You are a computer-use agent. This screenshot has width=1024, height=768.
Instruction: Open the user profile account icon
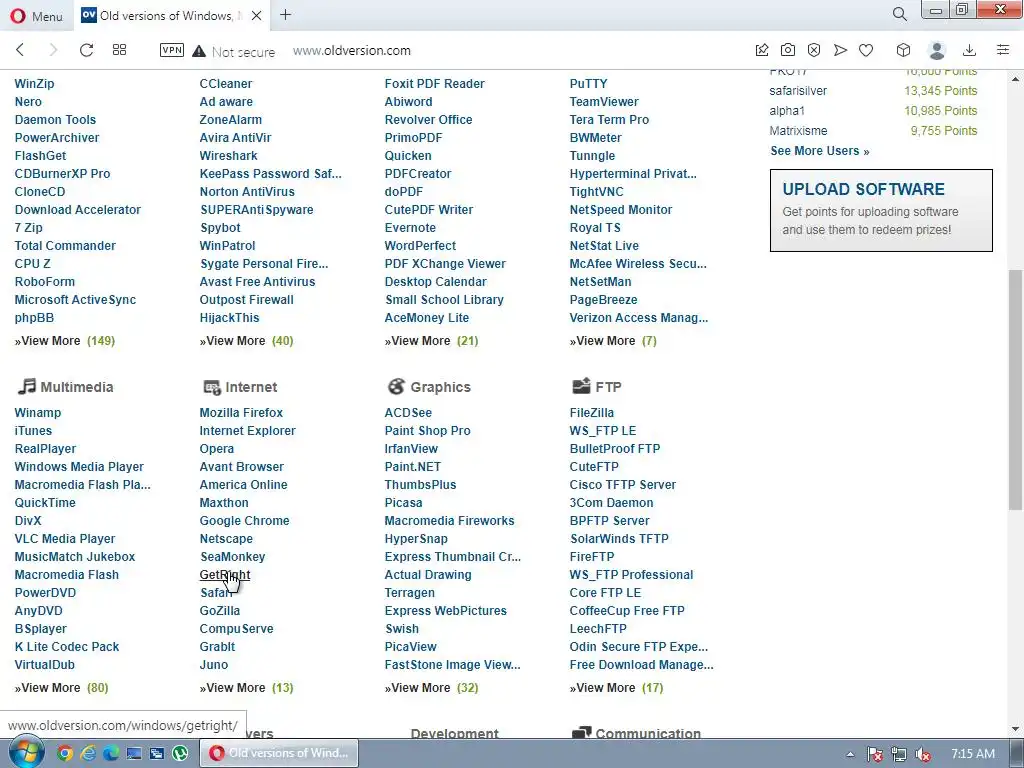click(936, 50)
